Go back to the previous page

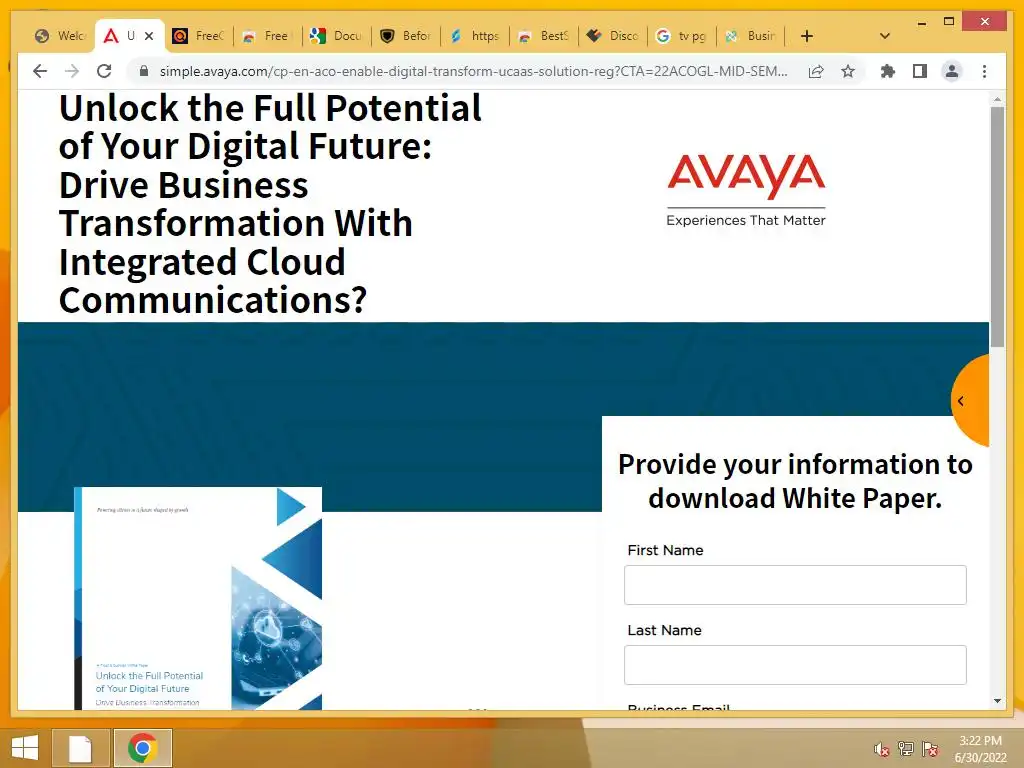click(x=40, y=71)
